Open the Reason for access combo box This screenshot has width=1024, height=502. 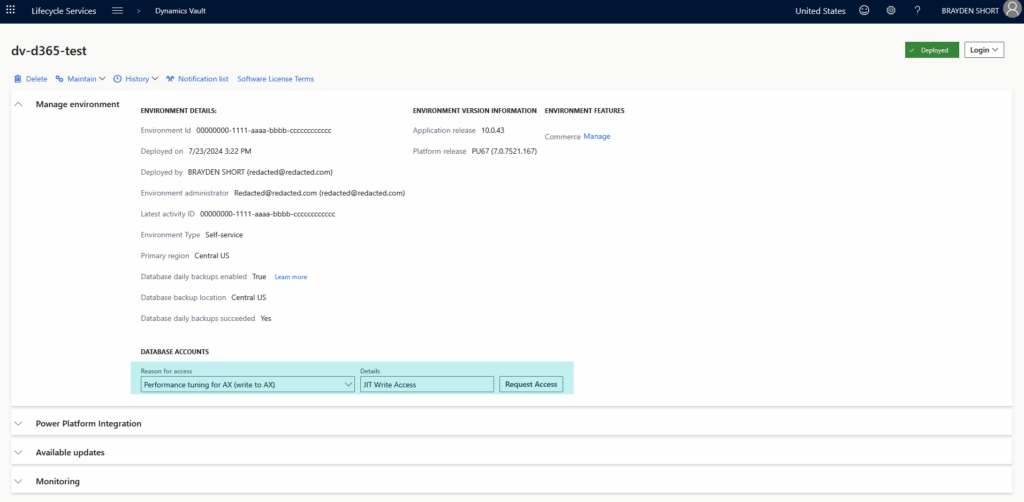(248, 384)
